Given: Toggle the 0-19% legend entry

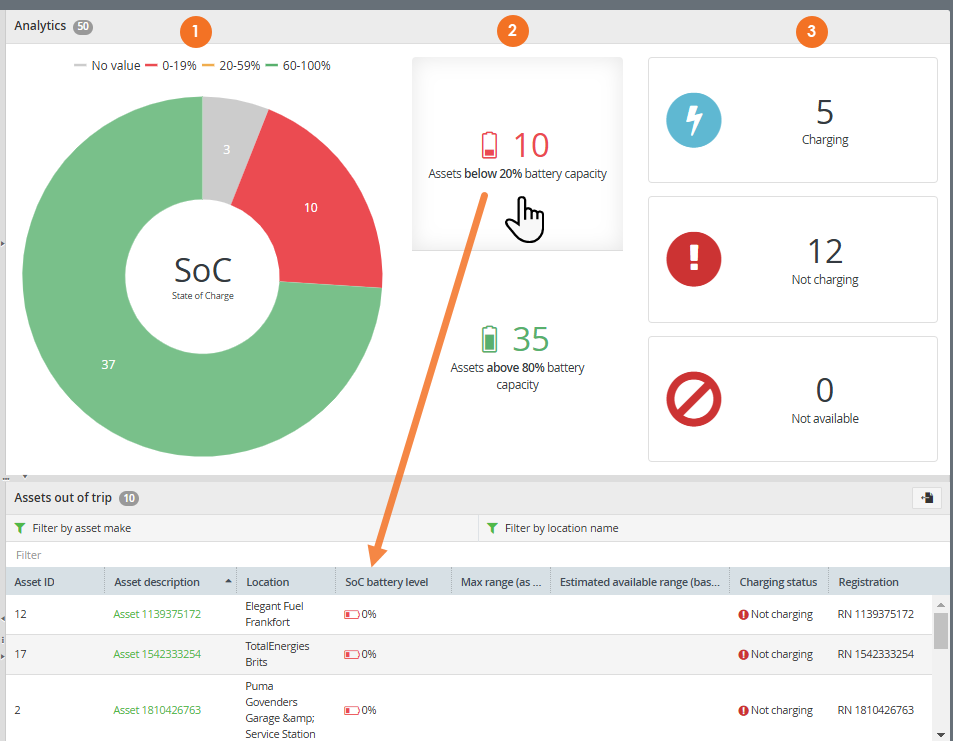Looking at the screenshot, I should click(x=171, y=66).
